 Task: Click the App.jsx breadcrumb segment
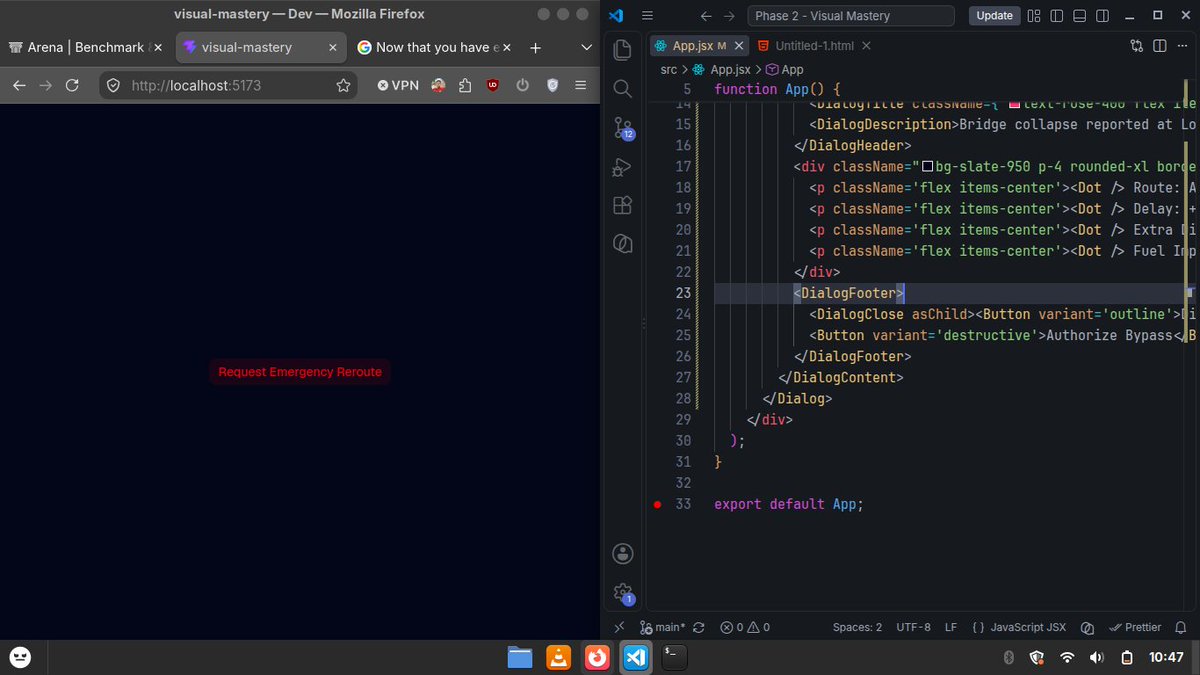coord(721,69)
